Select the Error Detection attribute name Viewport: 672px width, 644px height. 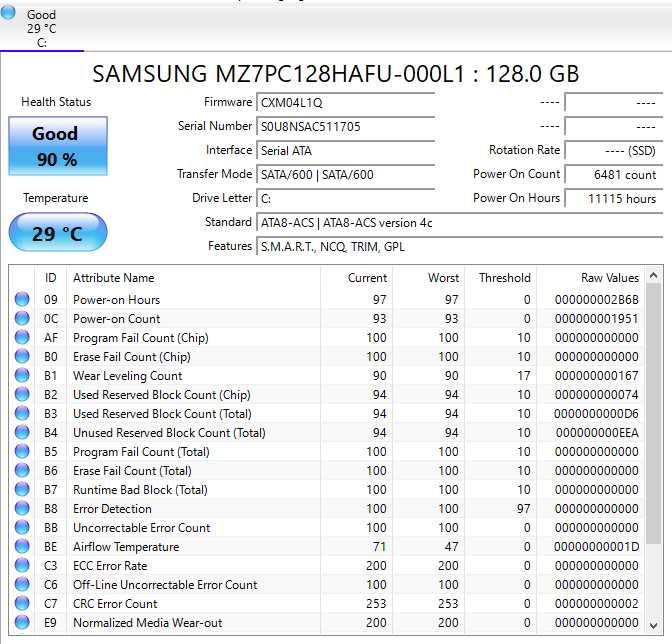coord(112,509)
